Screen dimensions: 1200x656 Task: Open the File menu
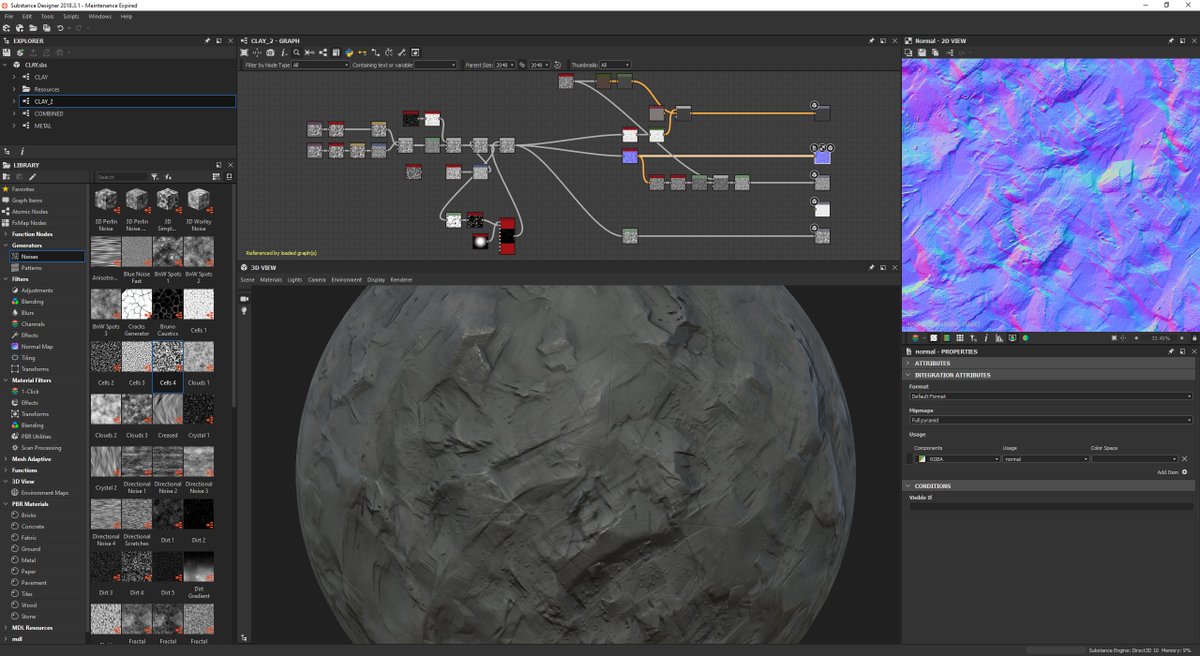[8, 16]
